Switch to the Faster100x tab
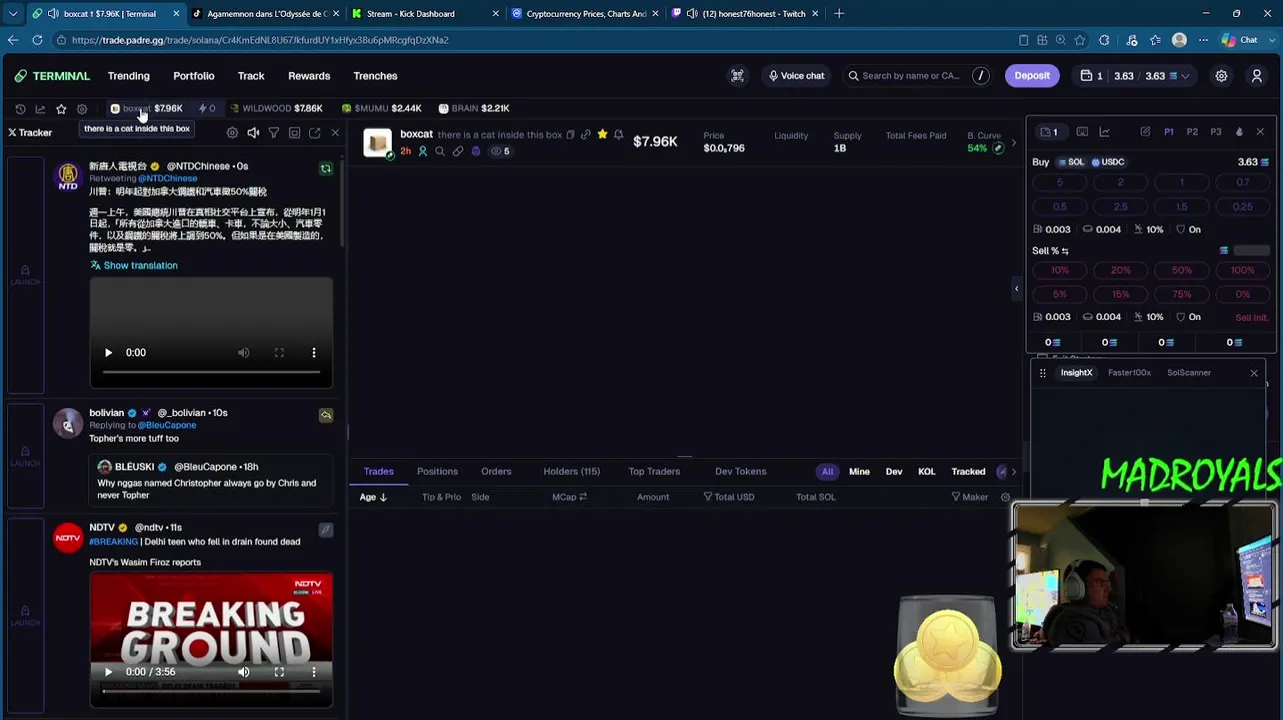Image resolution: width=1283 pixels, height=720 pixels. (x=1129, y=373)
